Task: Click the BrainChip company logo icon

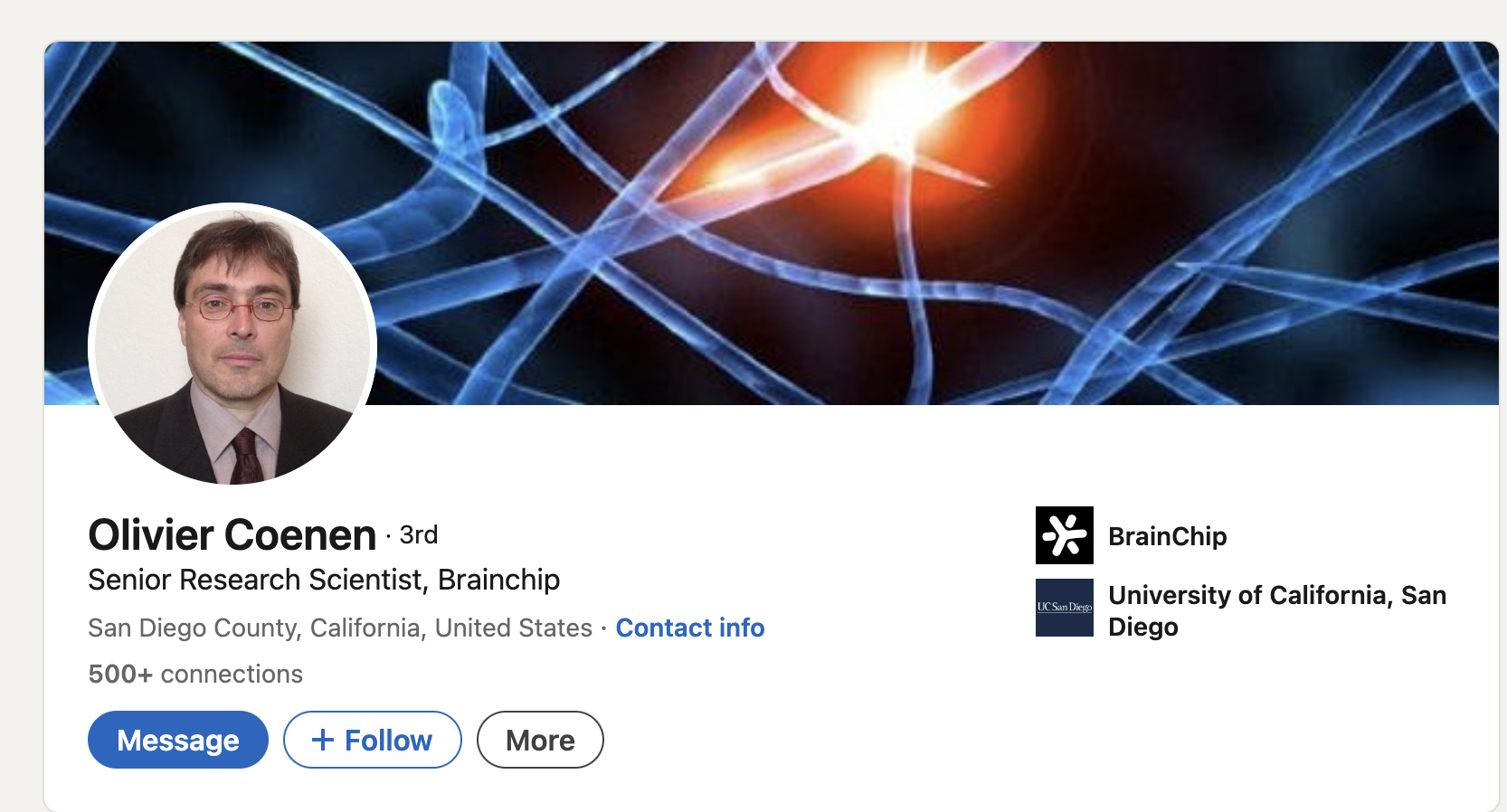Action: tap(1064, 535)
